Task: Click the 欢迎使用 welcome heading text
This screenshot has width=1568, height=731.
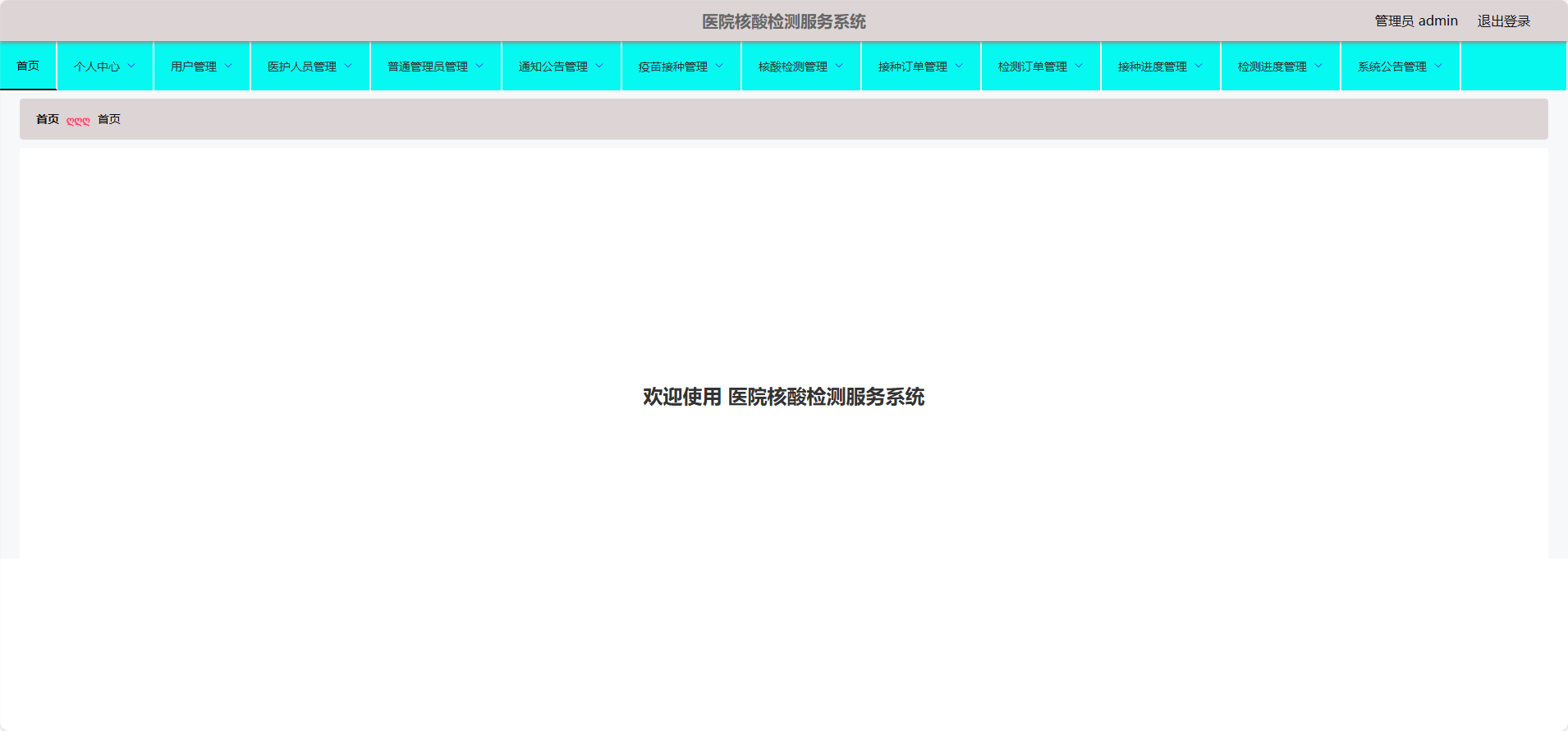Action: 784,397
